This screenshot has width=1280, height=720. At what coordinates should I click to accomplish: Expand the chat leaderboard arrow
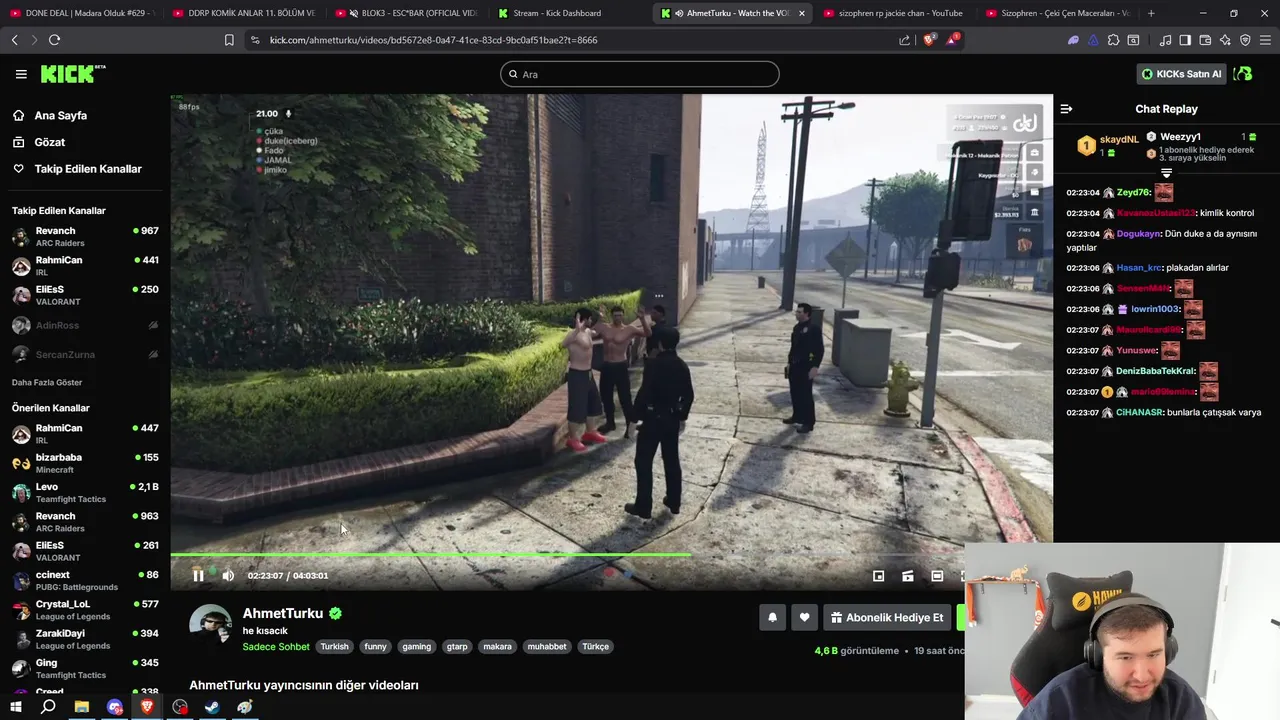[x=1166, y=173]
